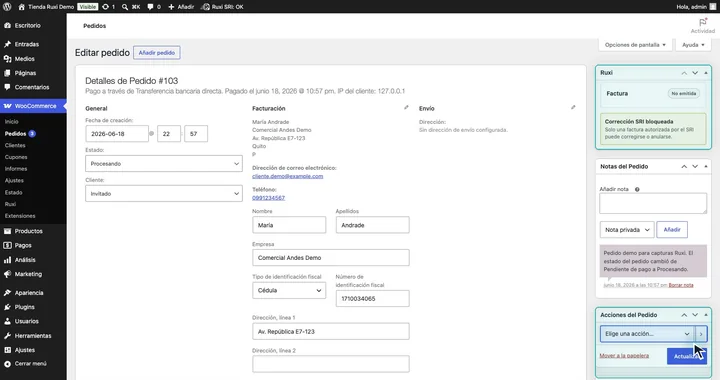Toggle Notas del Pedido panel collapse triangle
Screen dimensions: 720x380
[x=706, y=167]
